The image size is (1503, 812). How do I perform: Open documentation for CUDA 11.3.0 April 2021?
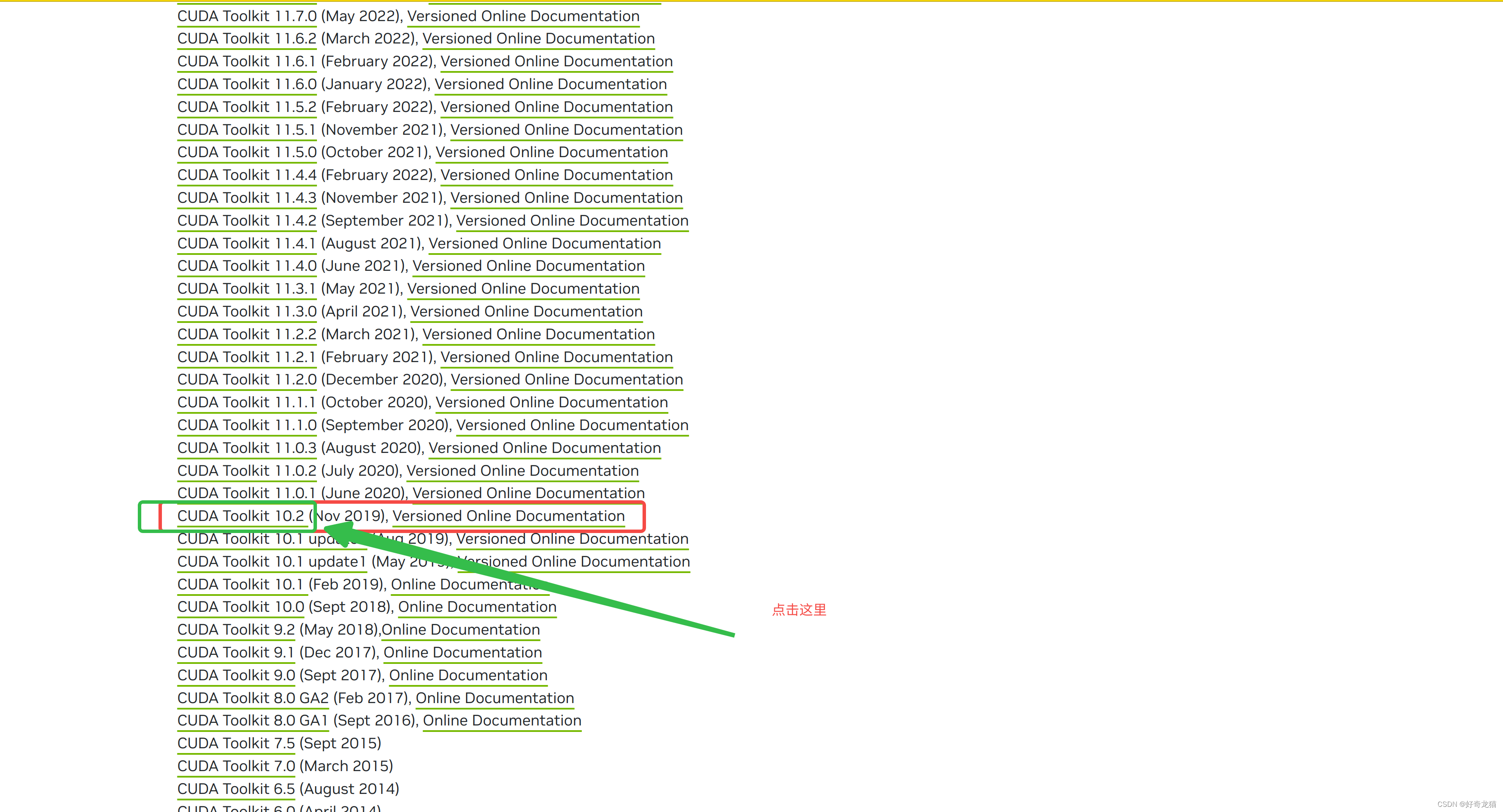click(526, 312)
